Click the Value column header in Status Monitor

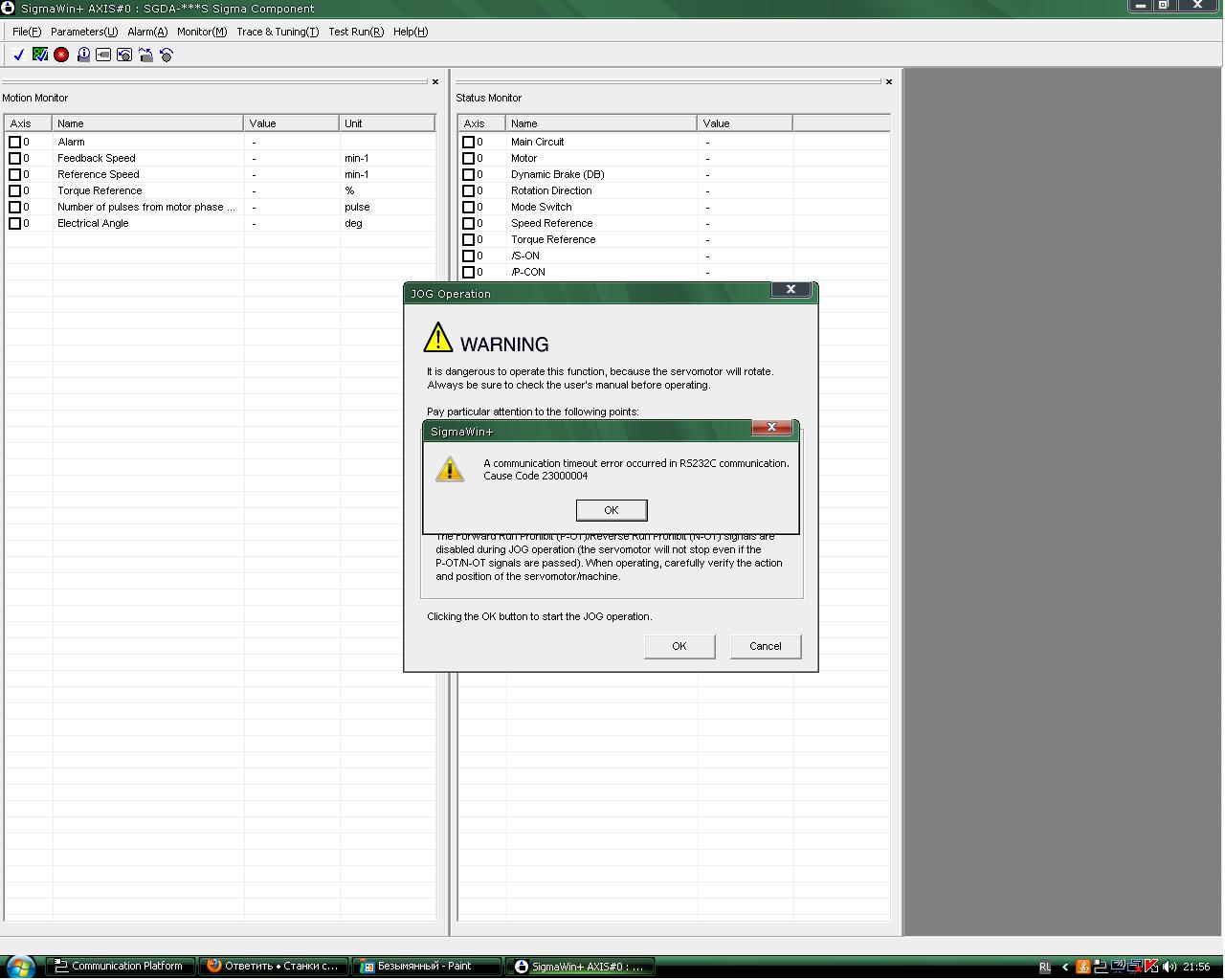click(746, 123)
